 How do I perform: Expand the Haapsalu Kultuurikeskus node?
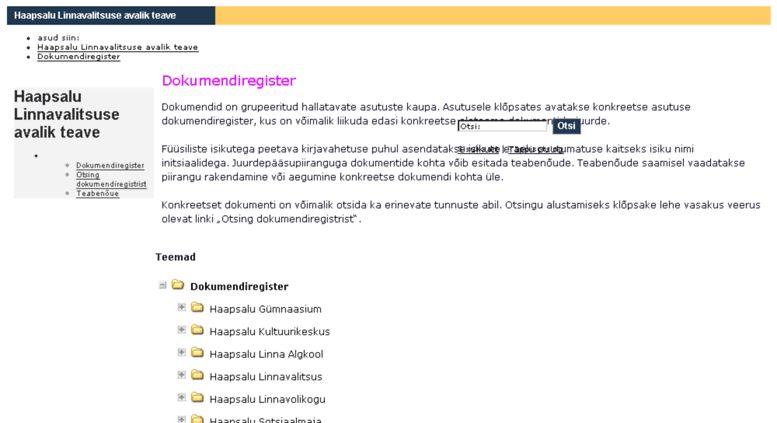pyautogui.click(x=181, y=330)
